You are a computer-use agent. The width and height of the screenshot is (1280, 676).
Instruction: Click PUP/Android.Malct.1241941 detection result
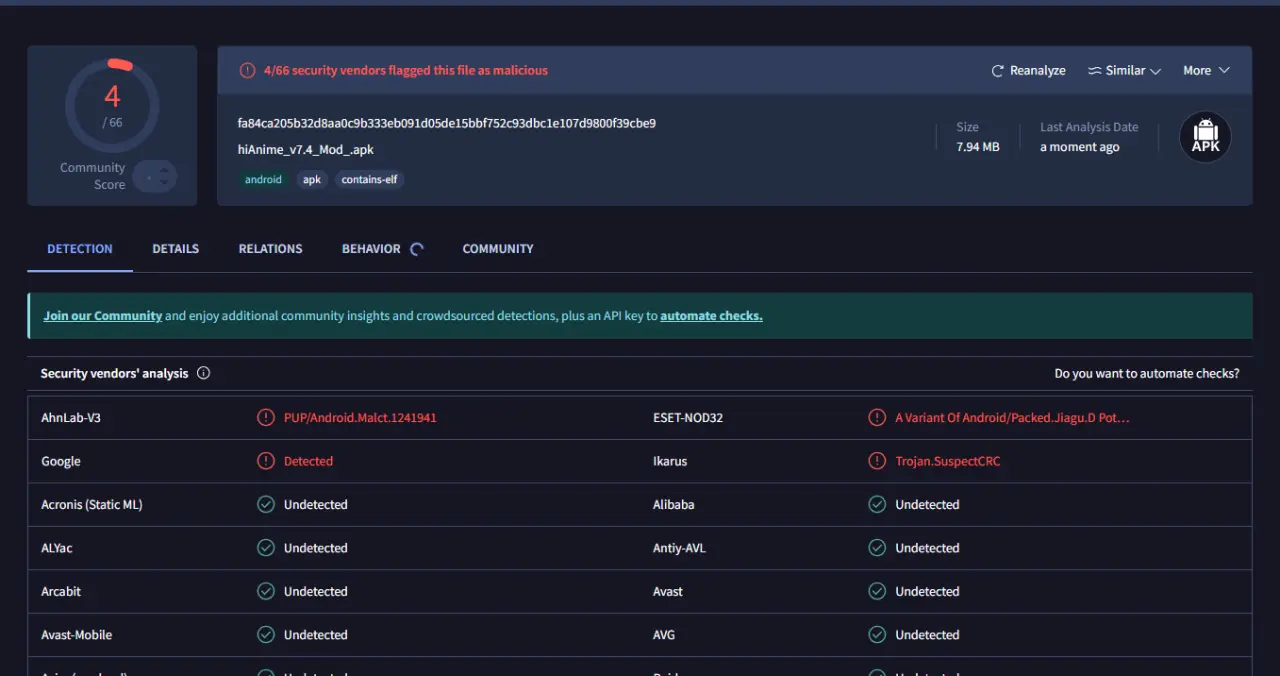360,418
